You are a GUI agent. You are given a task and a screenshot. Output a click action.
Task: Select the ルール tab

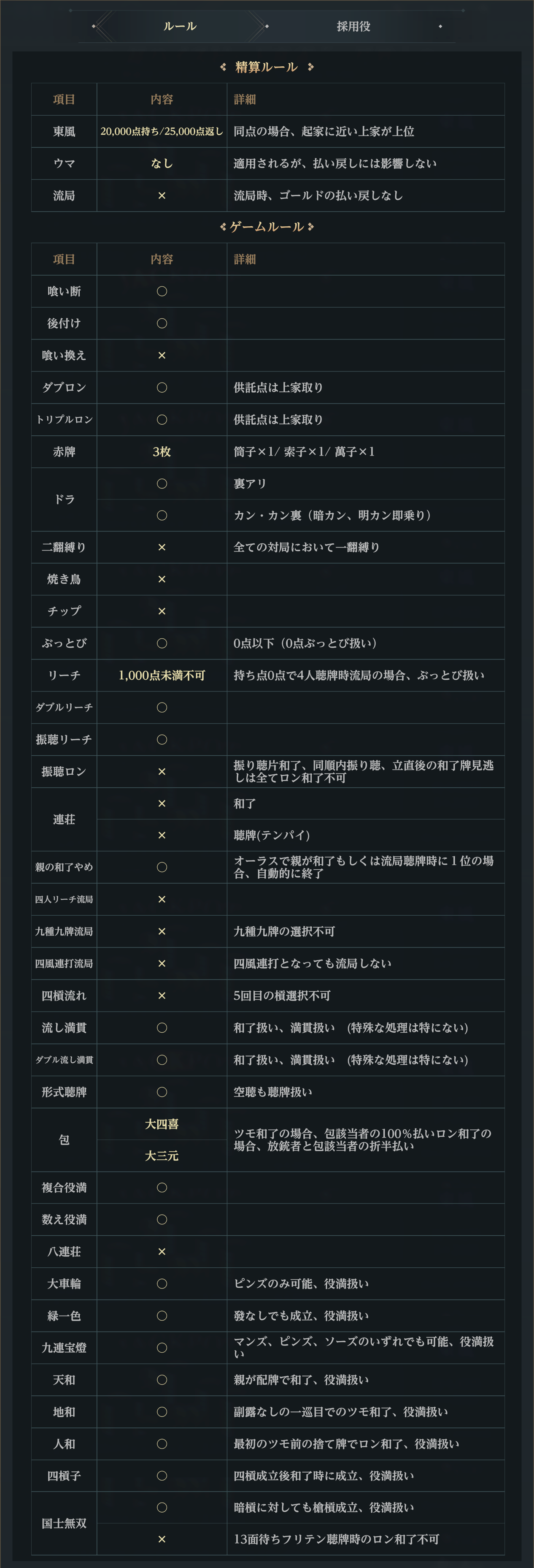(180, 26)
